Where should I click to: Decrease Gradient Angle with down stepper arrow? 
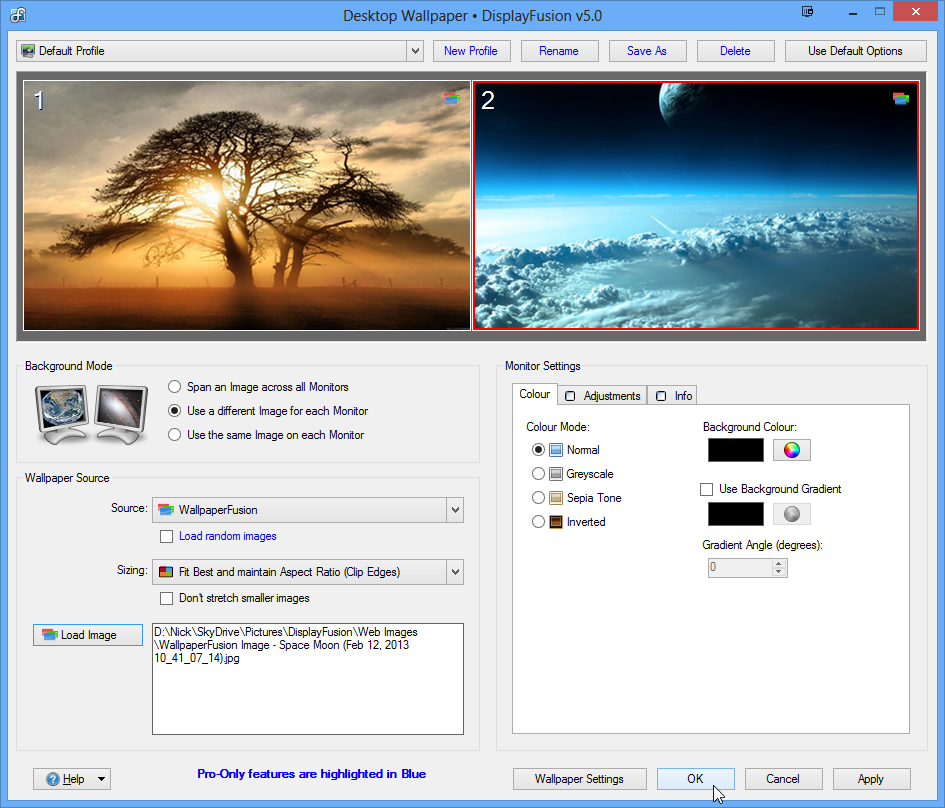click(779, 572)
